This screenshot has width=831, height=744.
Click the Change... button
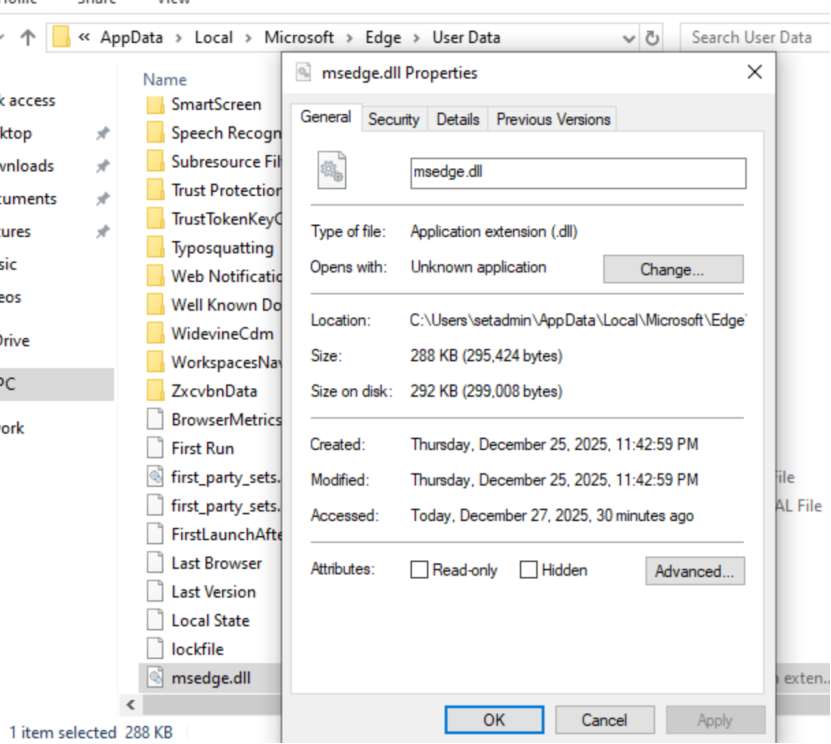point(673,269)
